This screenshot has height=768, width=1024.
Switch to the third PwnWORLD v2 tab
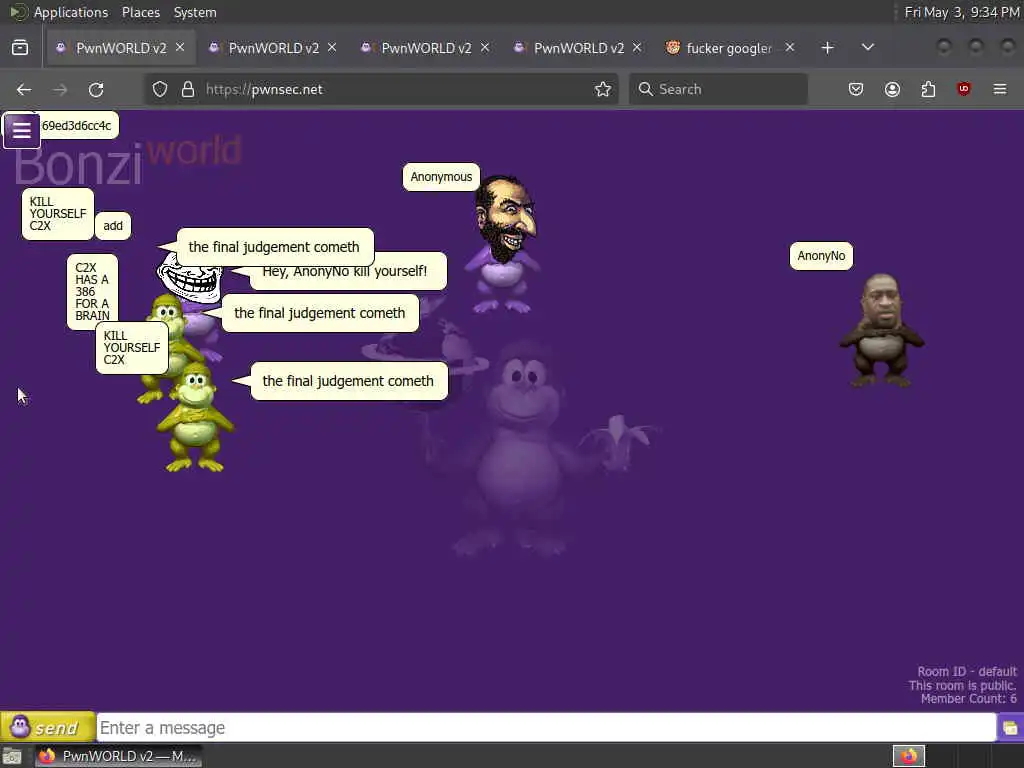426,48
